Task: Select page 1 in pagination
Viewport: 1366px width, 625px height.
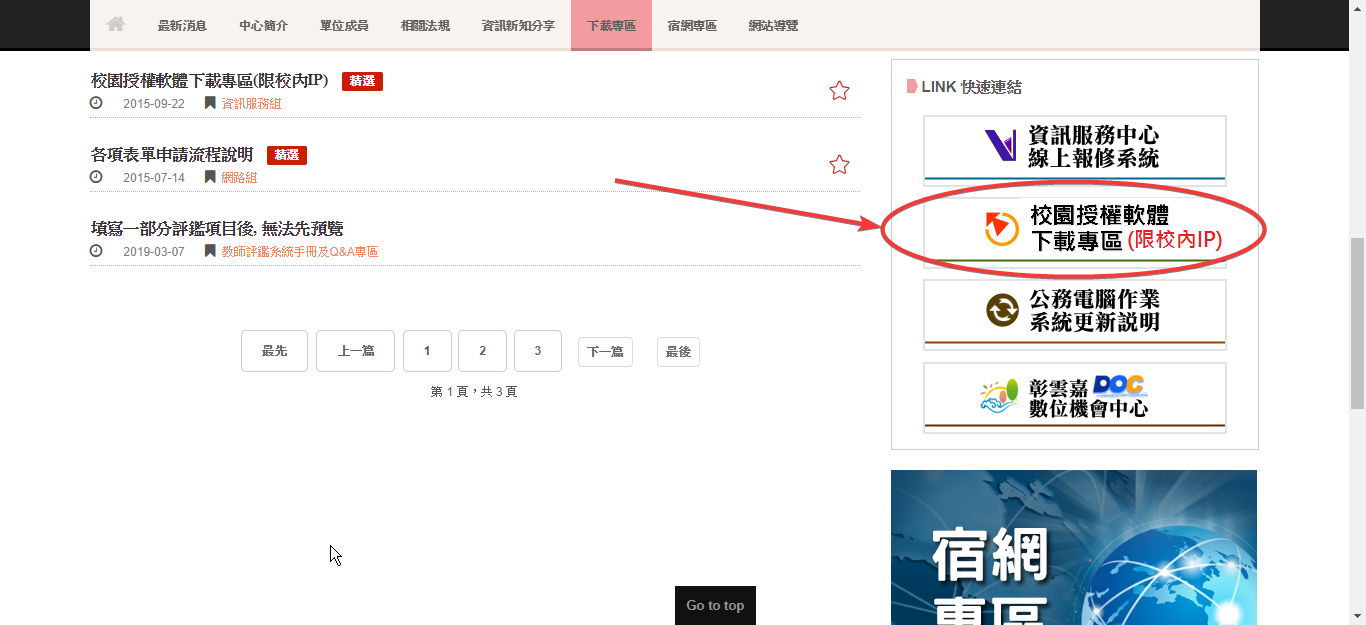Action: point(427,351)
